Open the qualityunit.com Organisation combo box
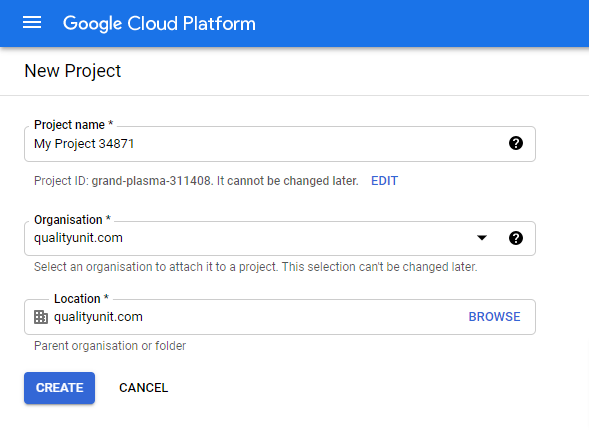 point(280,239)
